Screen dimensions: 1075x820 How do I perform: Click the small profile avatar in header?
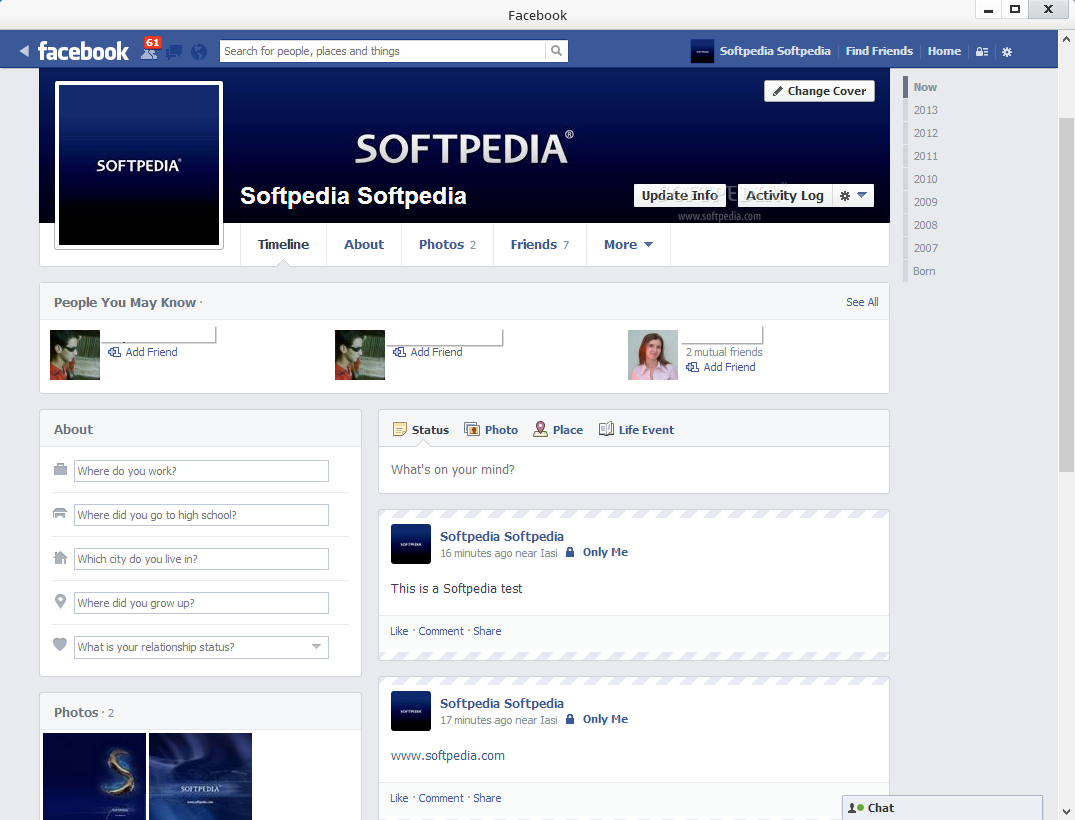[702, 51]
